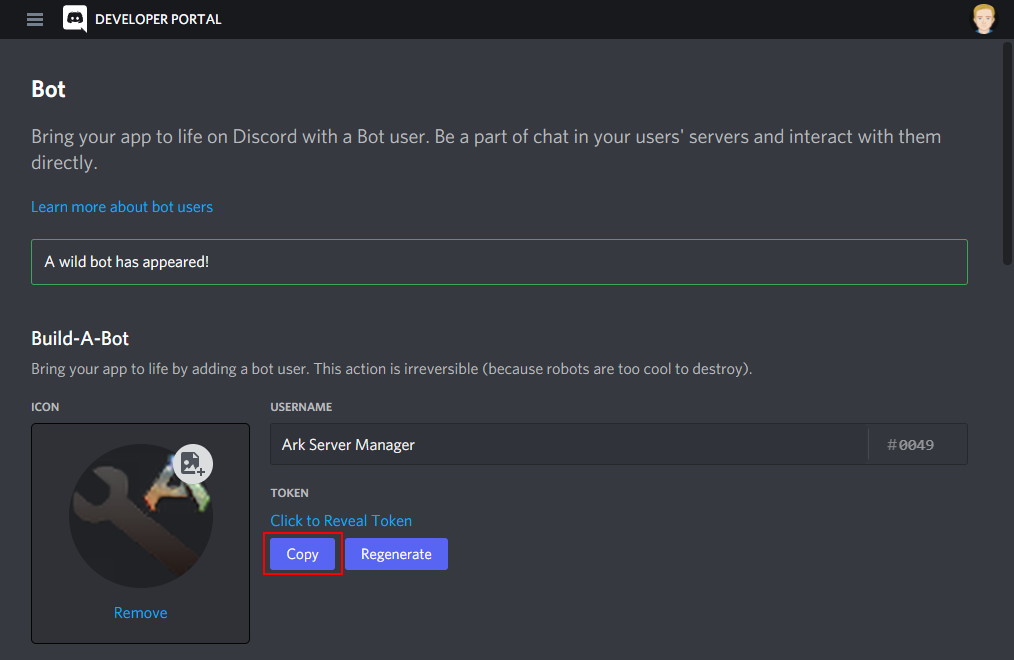Click the upload image icon on bot avatar

pyautogui.click(x=193, y=463)
